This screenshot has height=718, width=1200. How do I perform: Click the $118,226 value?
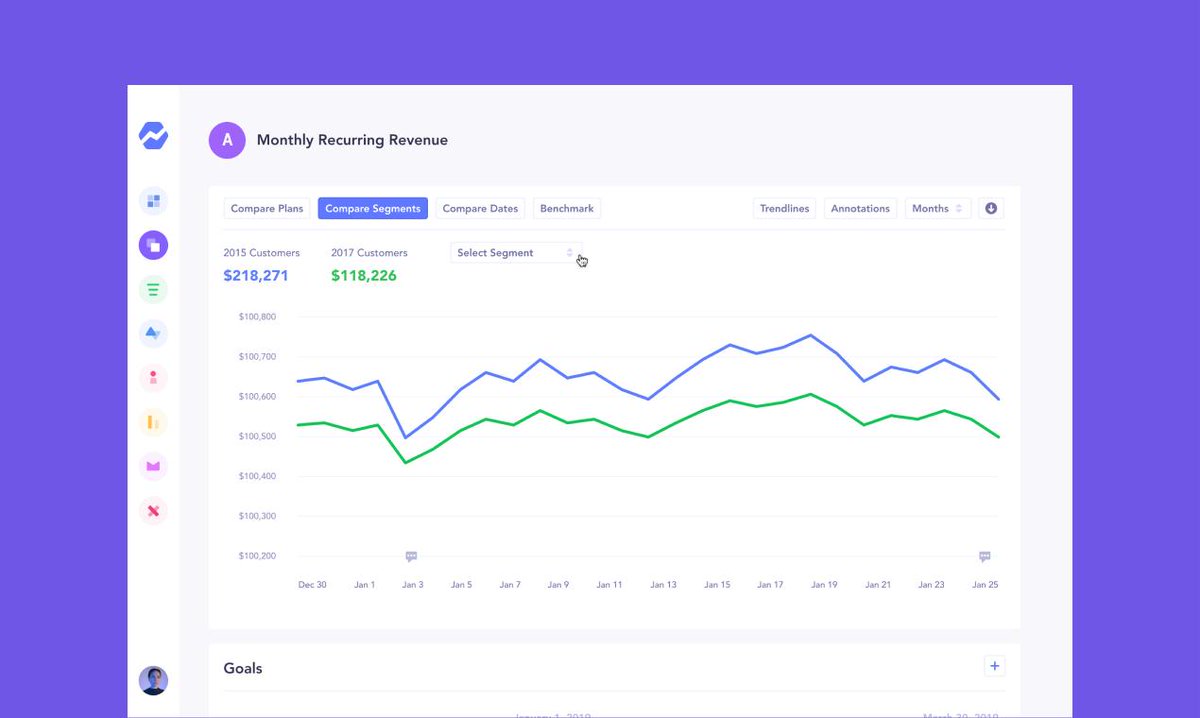[364, 275]
